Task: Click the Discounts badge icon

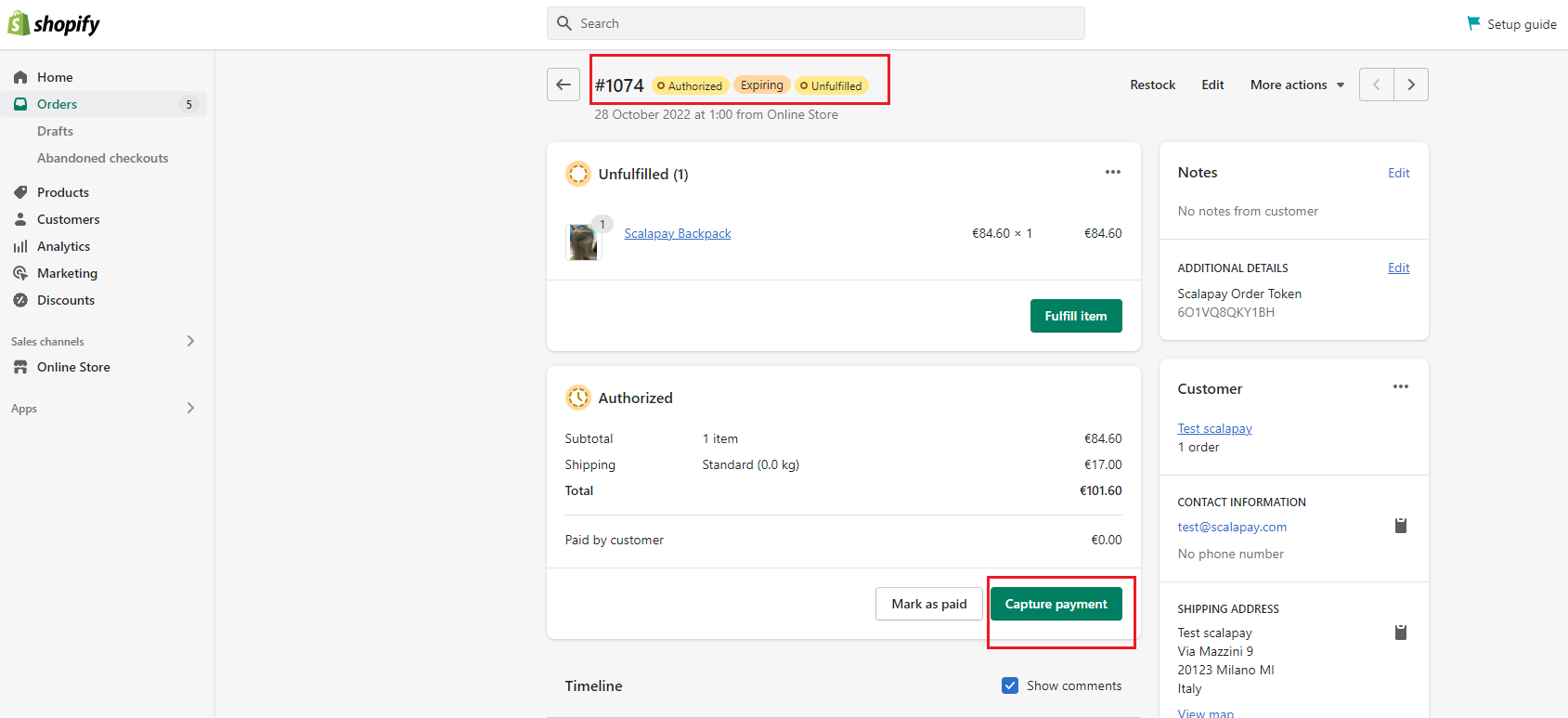Action: [x=20, y=300]
